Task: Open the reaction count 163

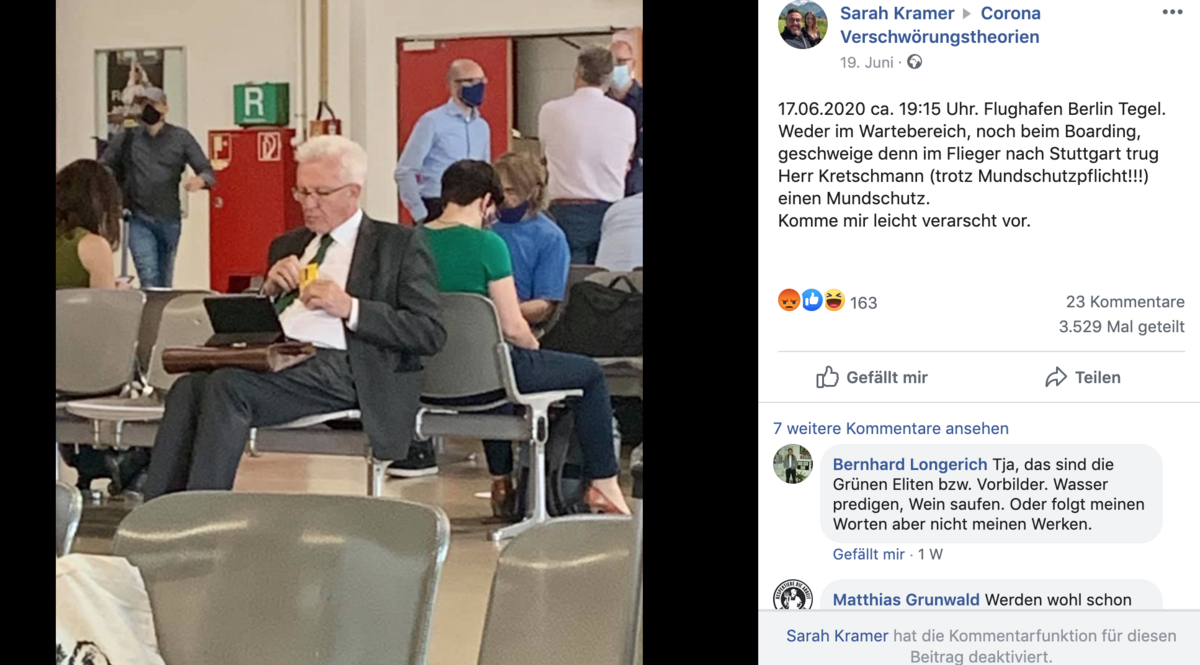Action: (863, 303)
